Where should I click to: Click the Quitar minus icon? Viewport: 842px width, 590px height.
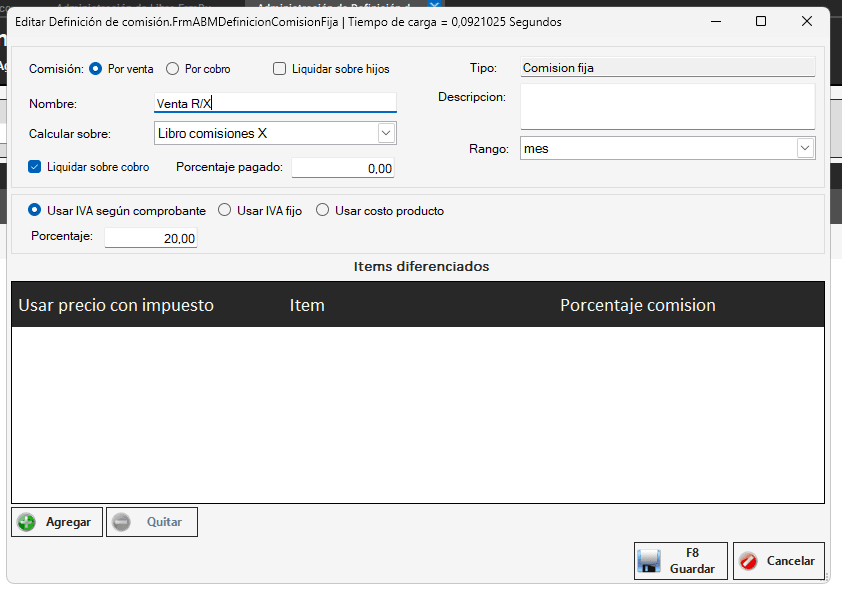pos(121,522)
